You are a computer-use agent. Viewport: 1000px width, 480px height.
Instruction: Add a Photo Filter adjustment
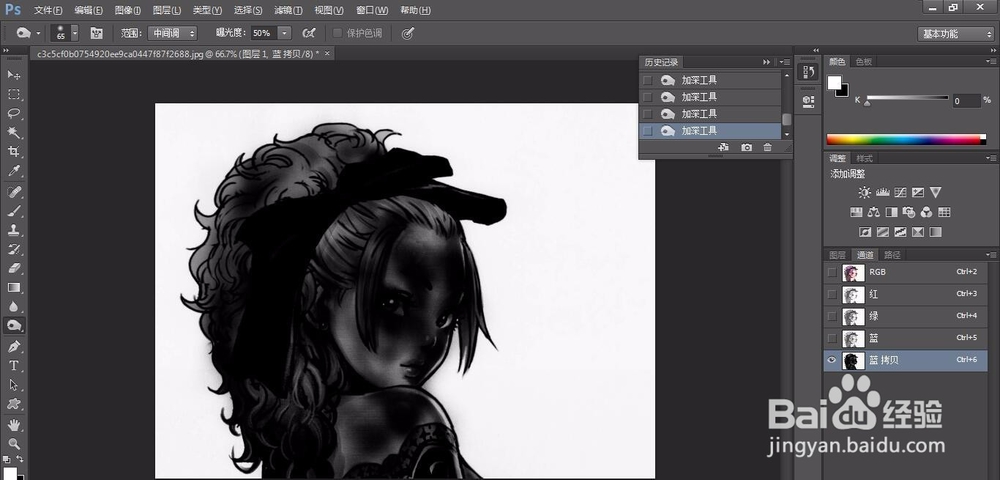[x=909, y=212]
